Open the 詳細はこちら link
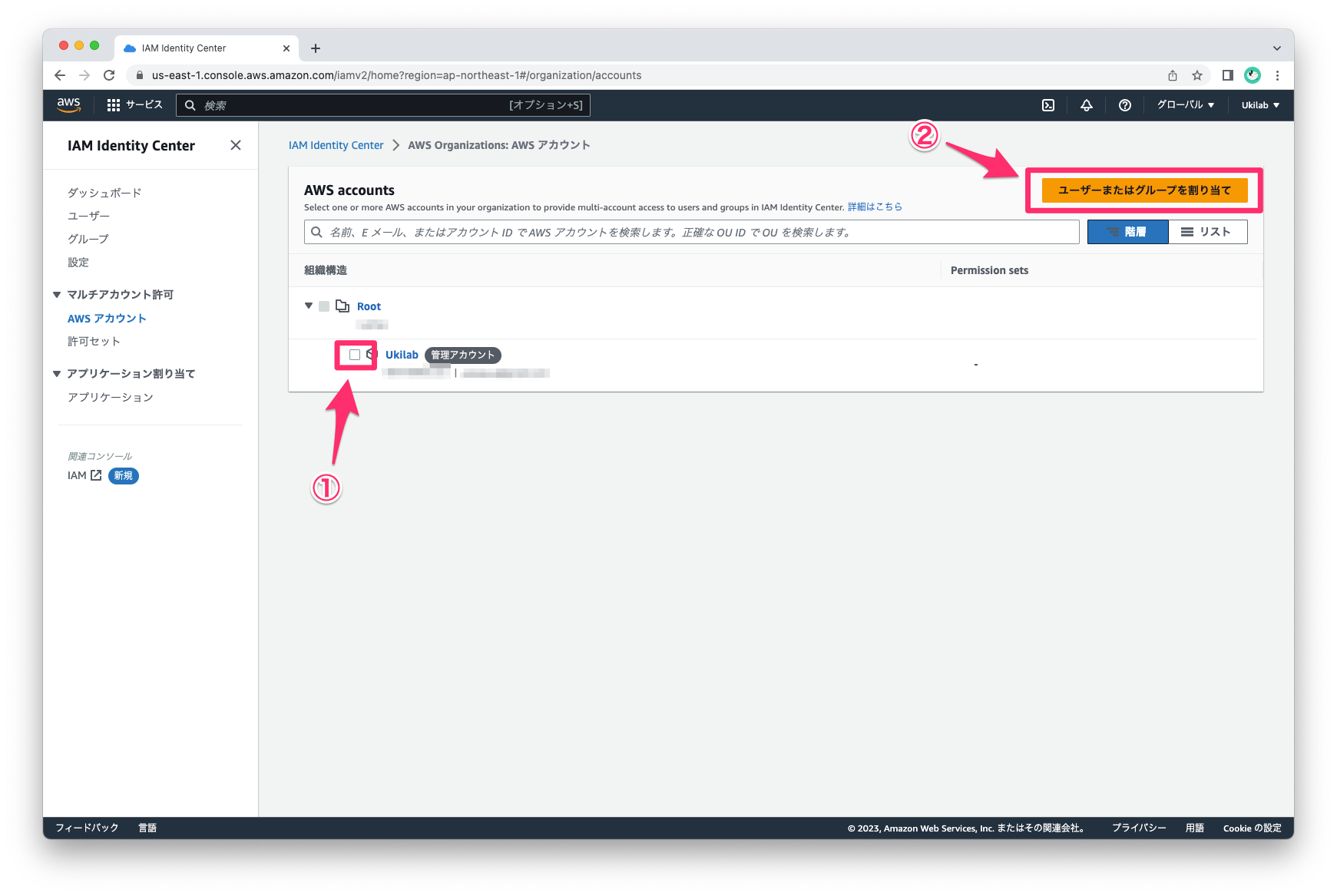The width and height of the screenshot is (1337, 896). click(875, 207)
